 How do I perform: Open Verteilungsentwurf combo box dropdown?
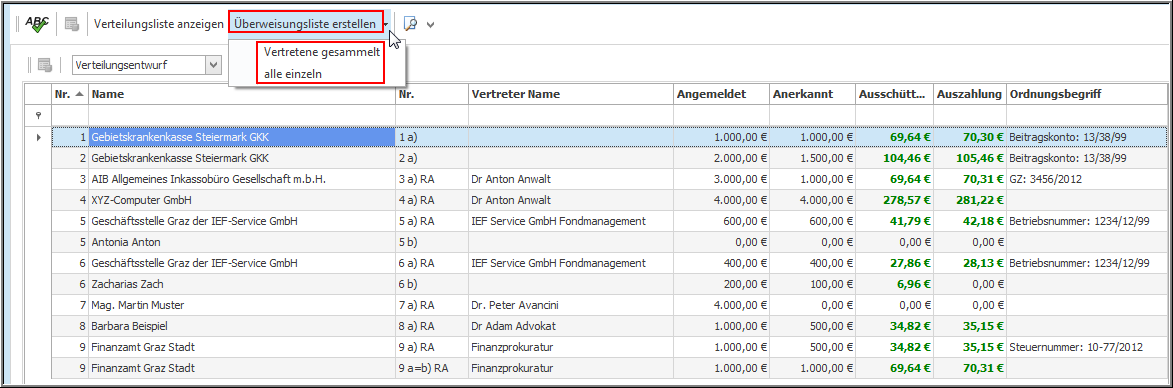coord(214,65)
